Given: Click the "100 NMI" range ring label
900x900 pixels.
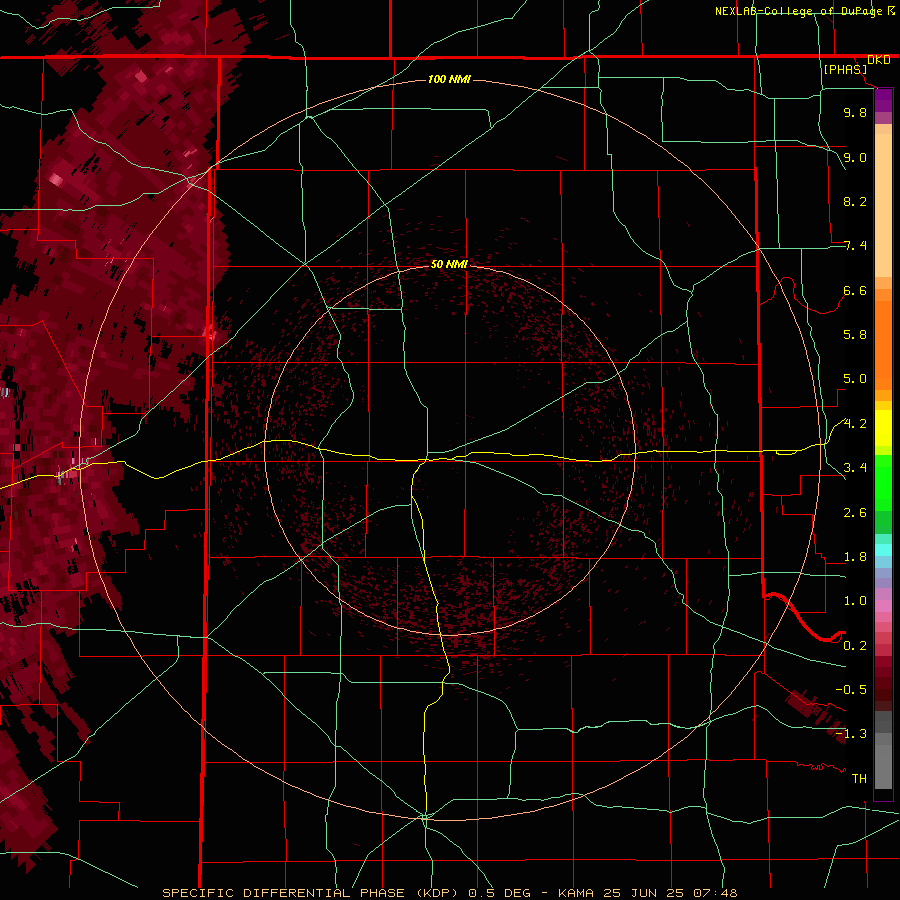Looking at the screenshot, I should 449,79.
